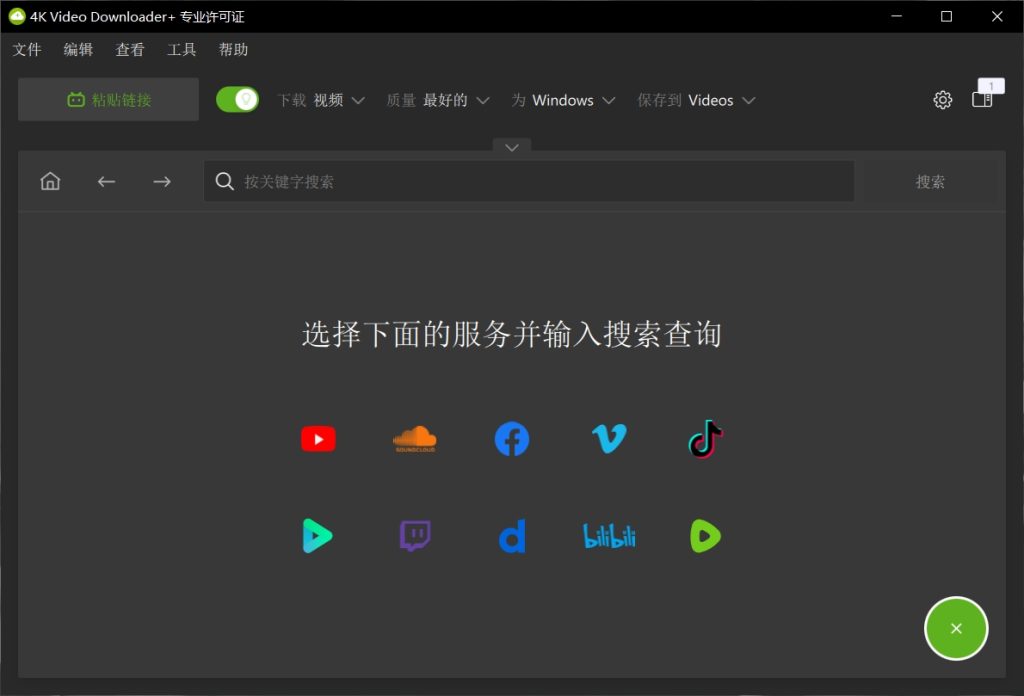Open the 工具 menu
The width and height of the screenshot is (1024, 696).
click(181, 49)
